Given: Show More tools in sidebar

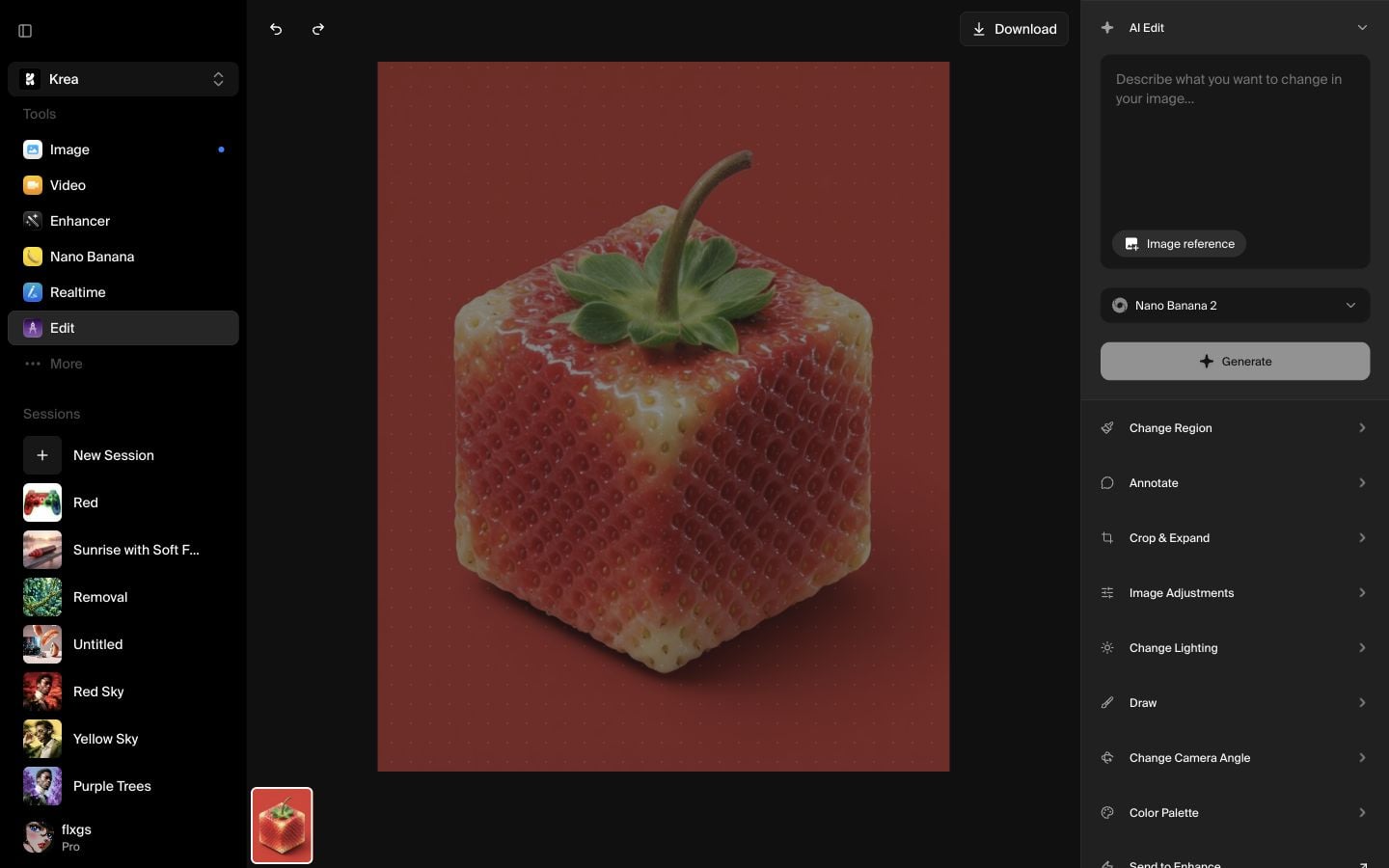Looking at the screenshot, I should click(x=123, y=364).
